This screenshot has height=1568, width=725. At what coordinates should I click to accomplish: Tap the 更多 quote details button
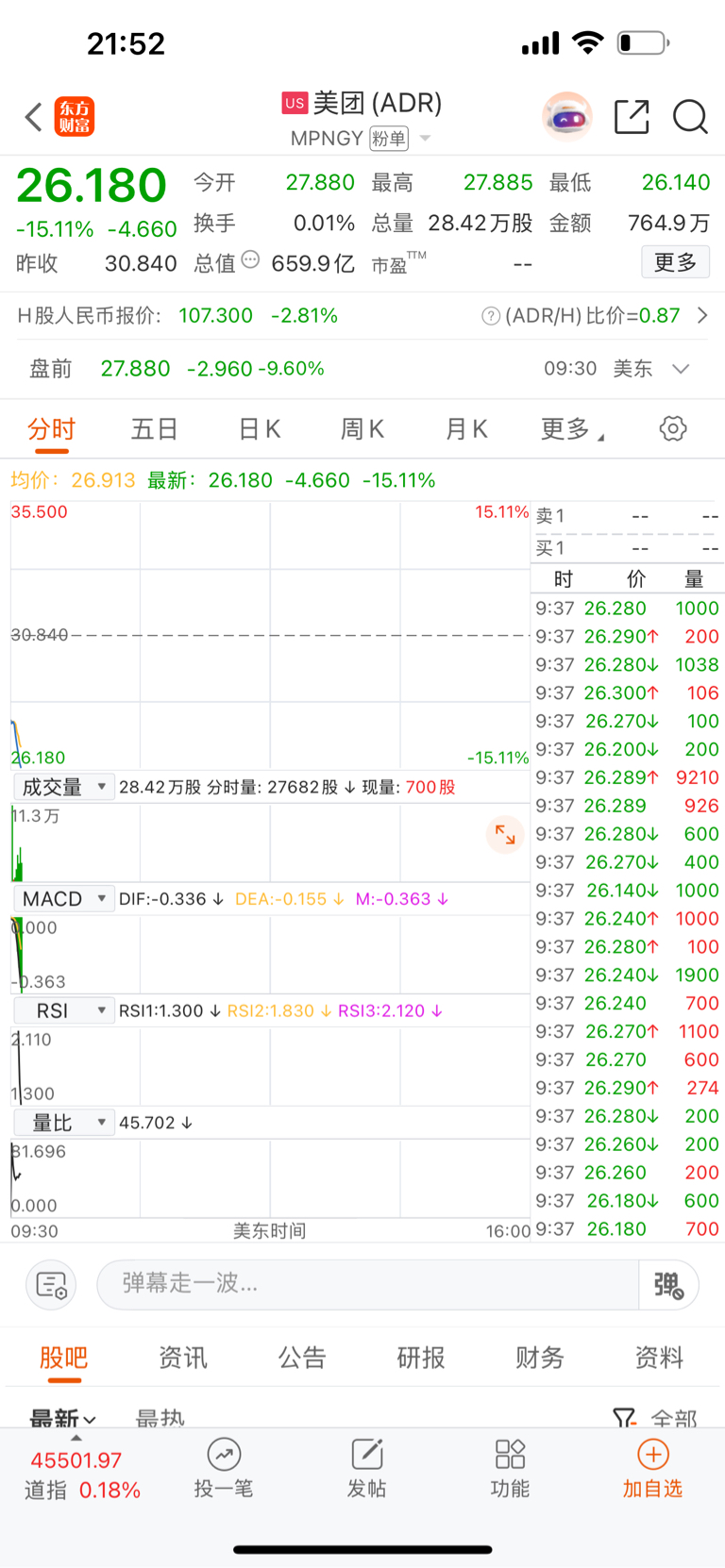pyautogui.click(x=676, y=262)
